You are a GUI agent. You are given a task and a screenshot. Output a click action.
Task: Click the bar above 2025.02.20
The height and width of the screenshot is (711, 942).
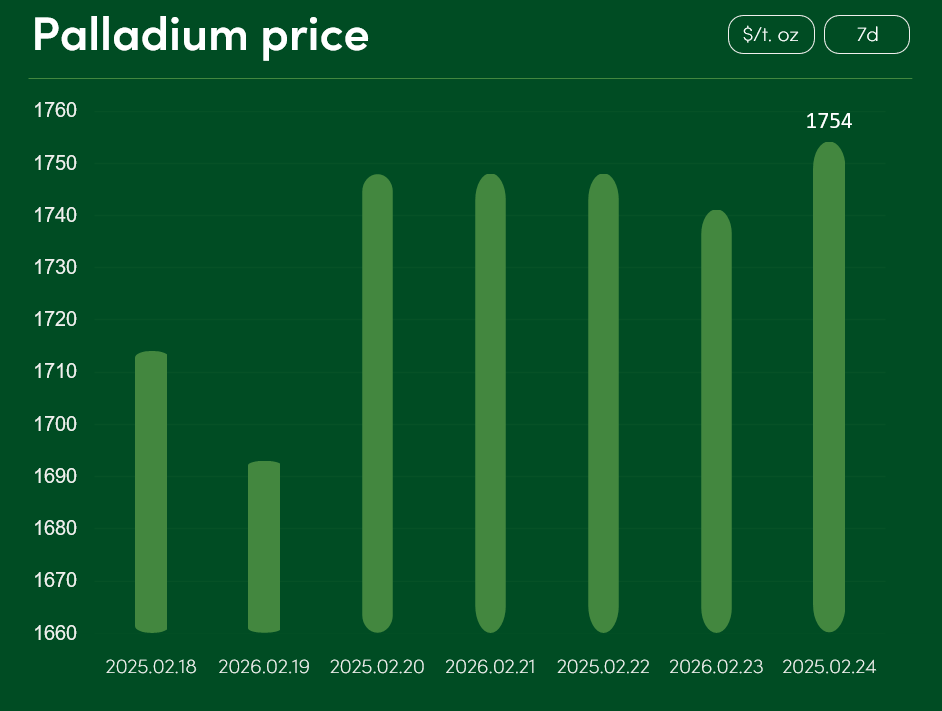click(377, 403)
